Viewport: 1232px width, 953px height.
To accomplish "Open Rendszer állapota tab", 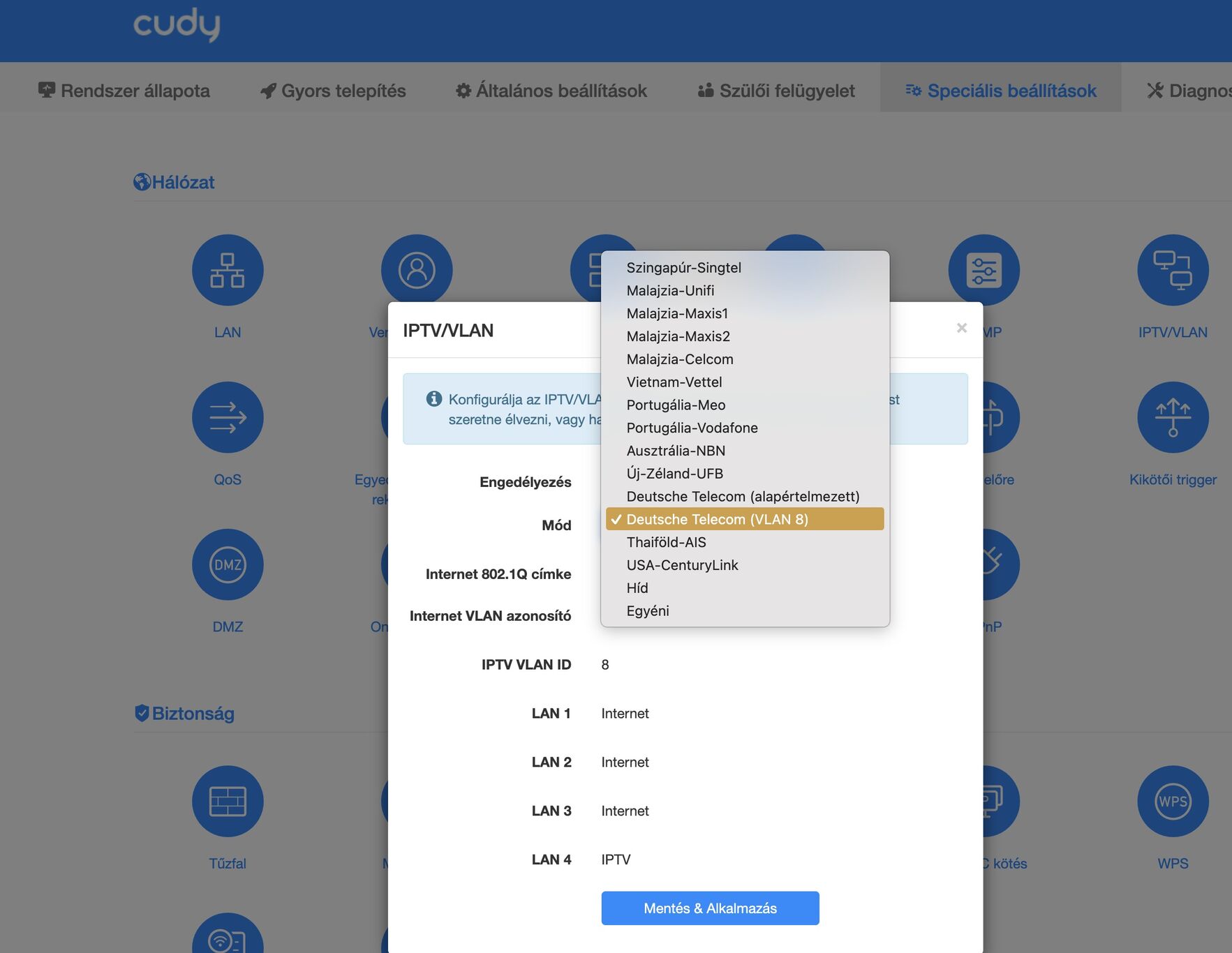I will [124, 91].
